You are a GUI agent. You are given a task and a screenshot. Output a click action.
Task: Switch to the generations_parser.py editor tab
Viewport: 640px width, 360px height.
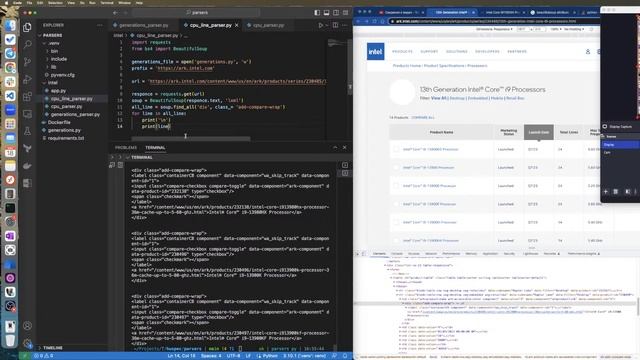144,25
